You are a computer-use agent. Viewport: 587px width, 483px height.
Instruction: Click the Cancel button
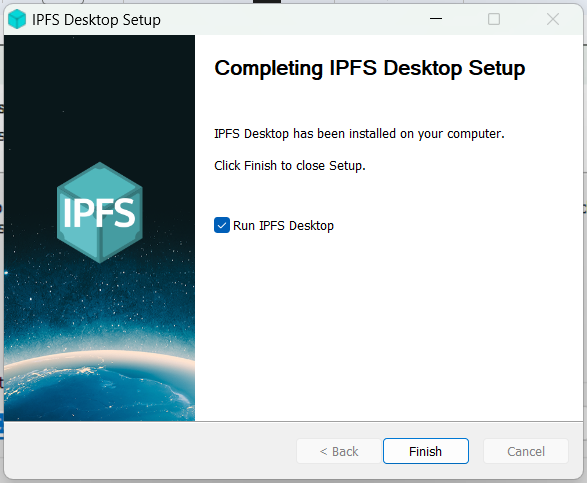pyautogui.click(x=526, y=451)
